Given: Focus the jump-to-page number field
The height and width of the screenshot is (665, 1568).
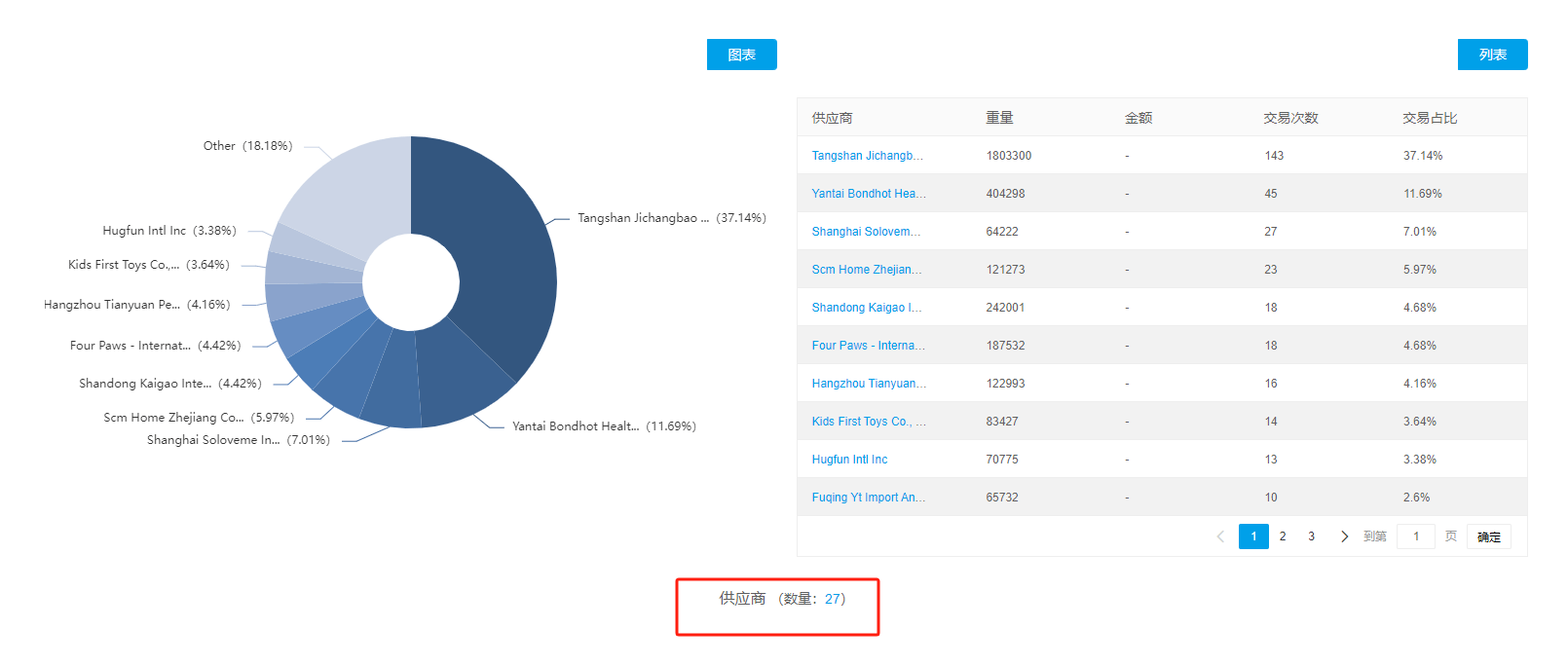Looking at the screenshot, I should pos(1416,536).
